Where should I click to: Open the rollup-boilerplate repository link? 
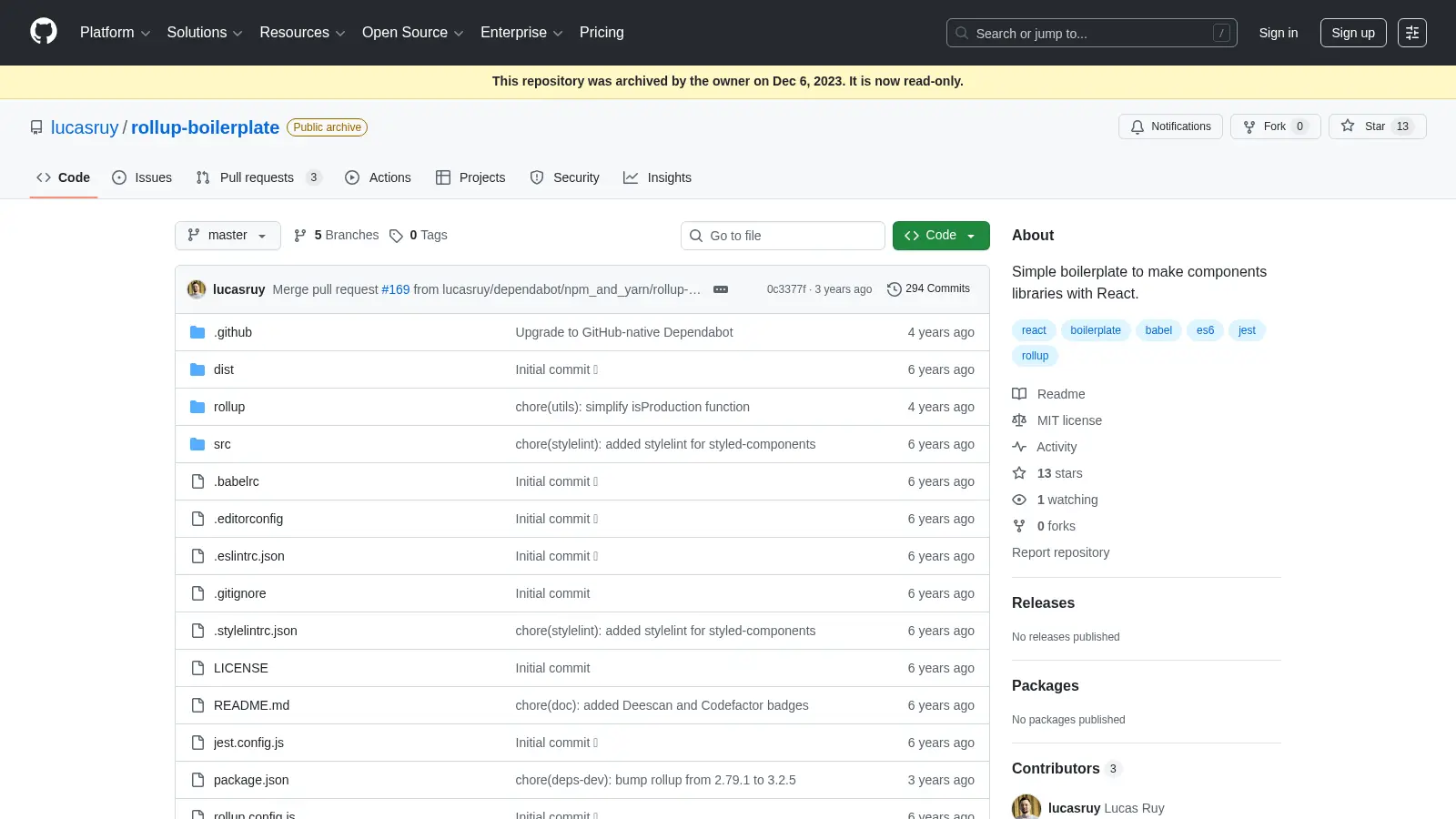click(x=205, y=127)
